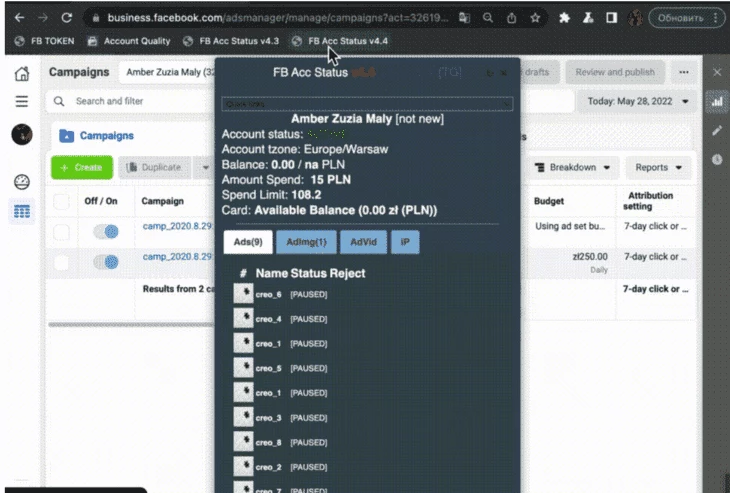The image size is (730, 493).
Task: Go back with the browser back arrow
Action: 19,18
